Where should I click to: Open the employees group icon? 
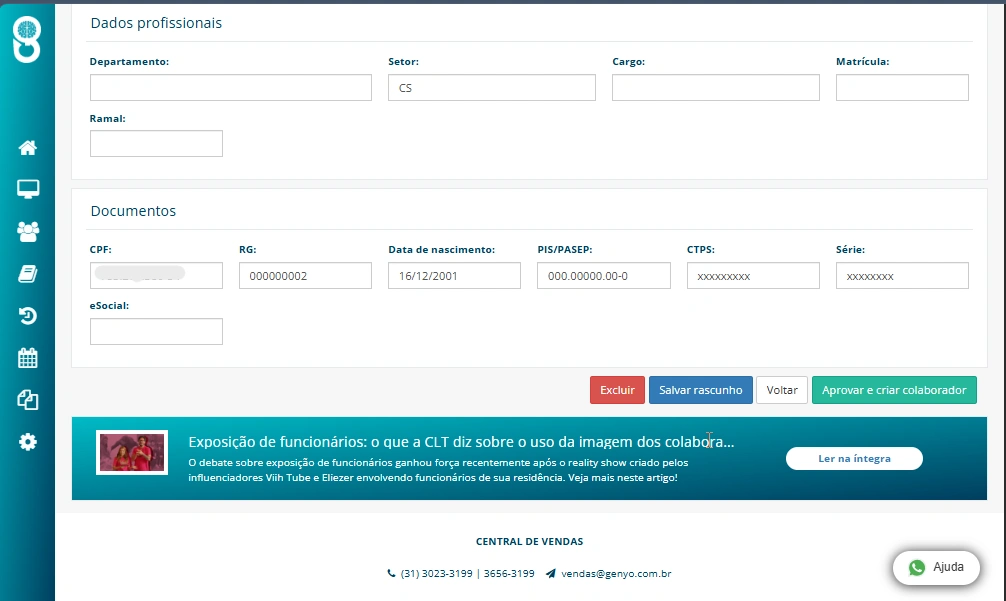pyautogui.click(x=28, y=232)
